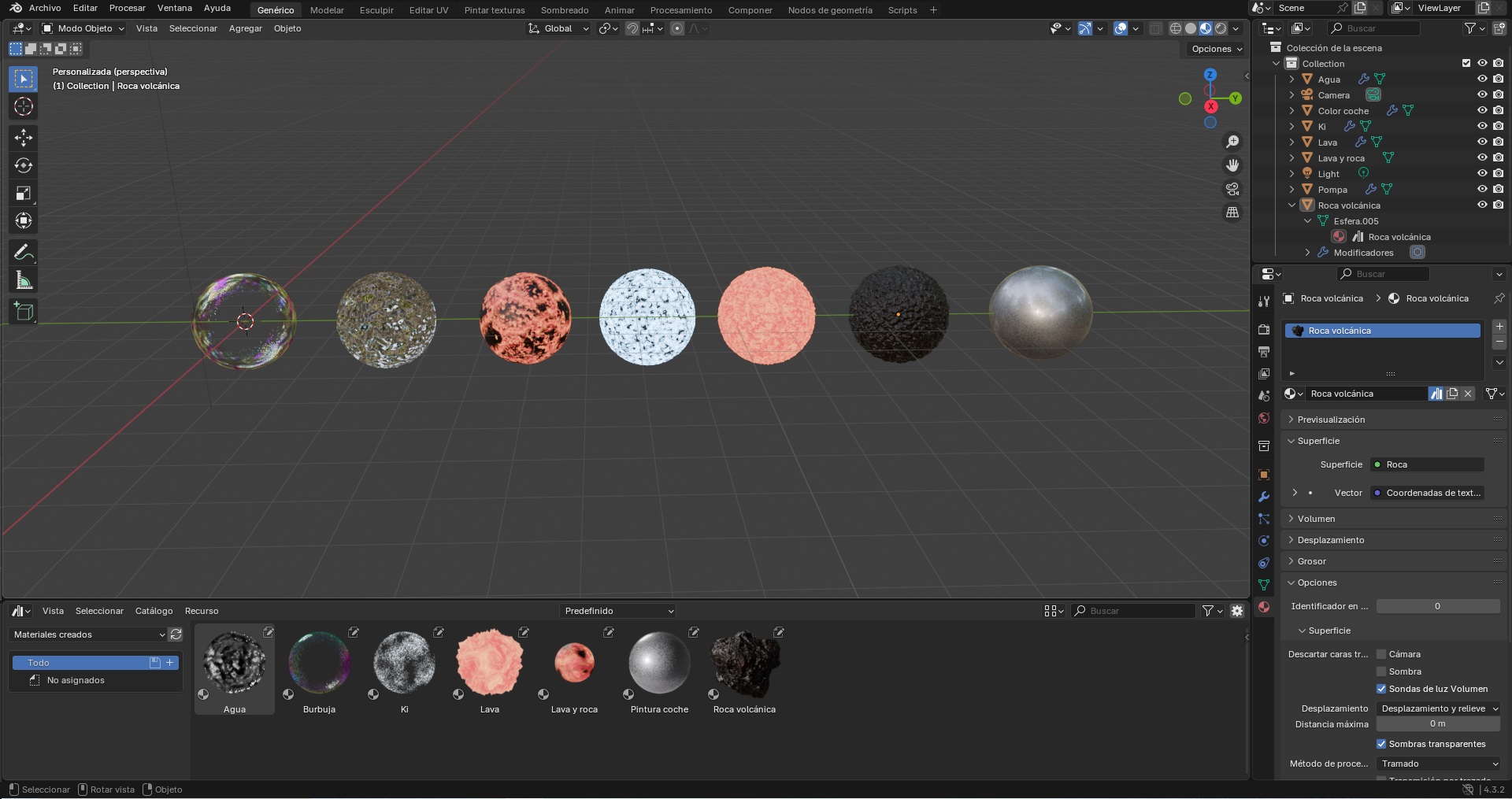Click the No asignados catalog
This screenshot has width=1512, height=799.
click(76, 680)
